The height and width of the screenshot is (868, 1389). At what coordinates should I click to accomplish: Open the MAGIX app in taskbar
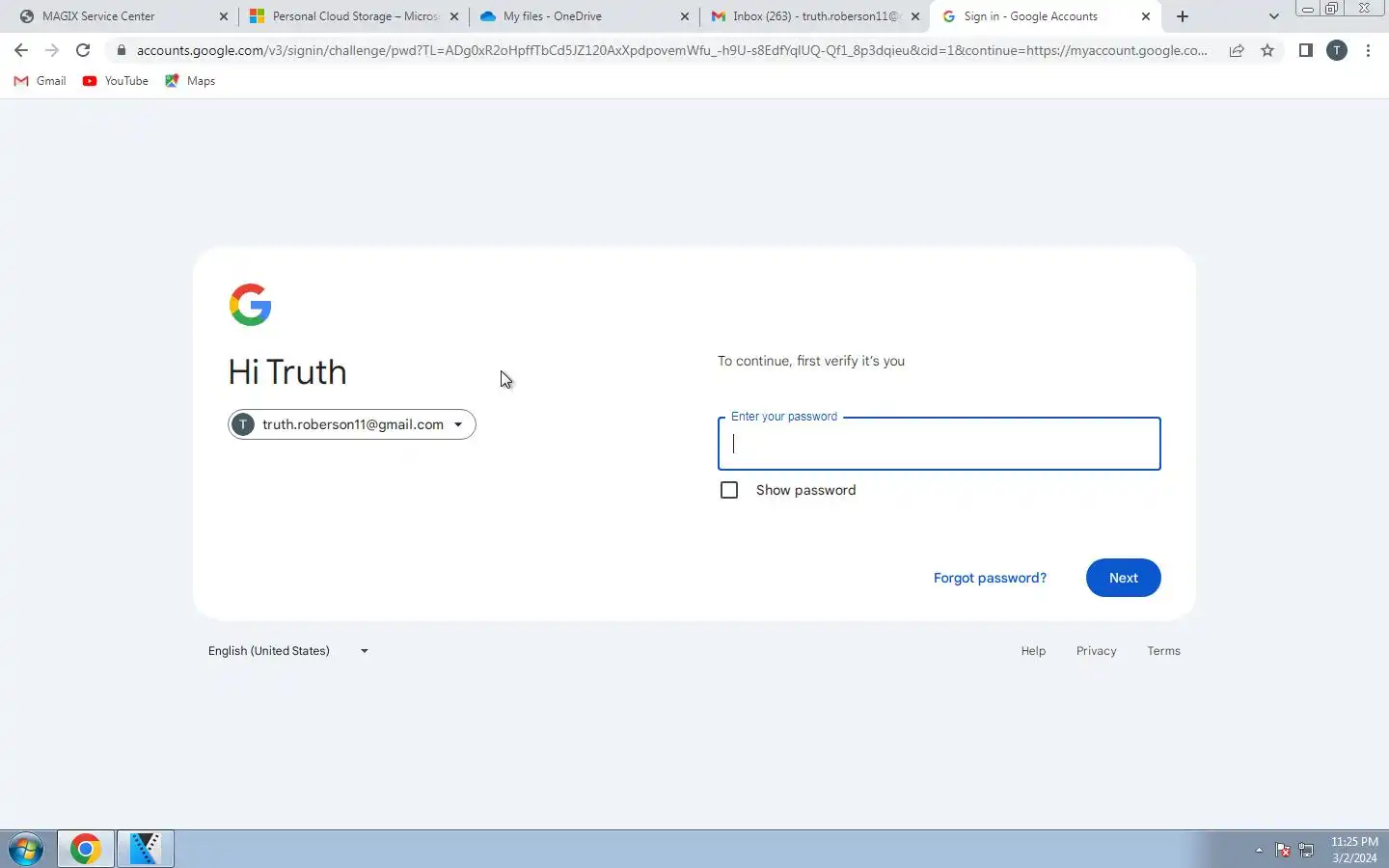click(x=145, y=850)
